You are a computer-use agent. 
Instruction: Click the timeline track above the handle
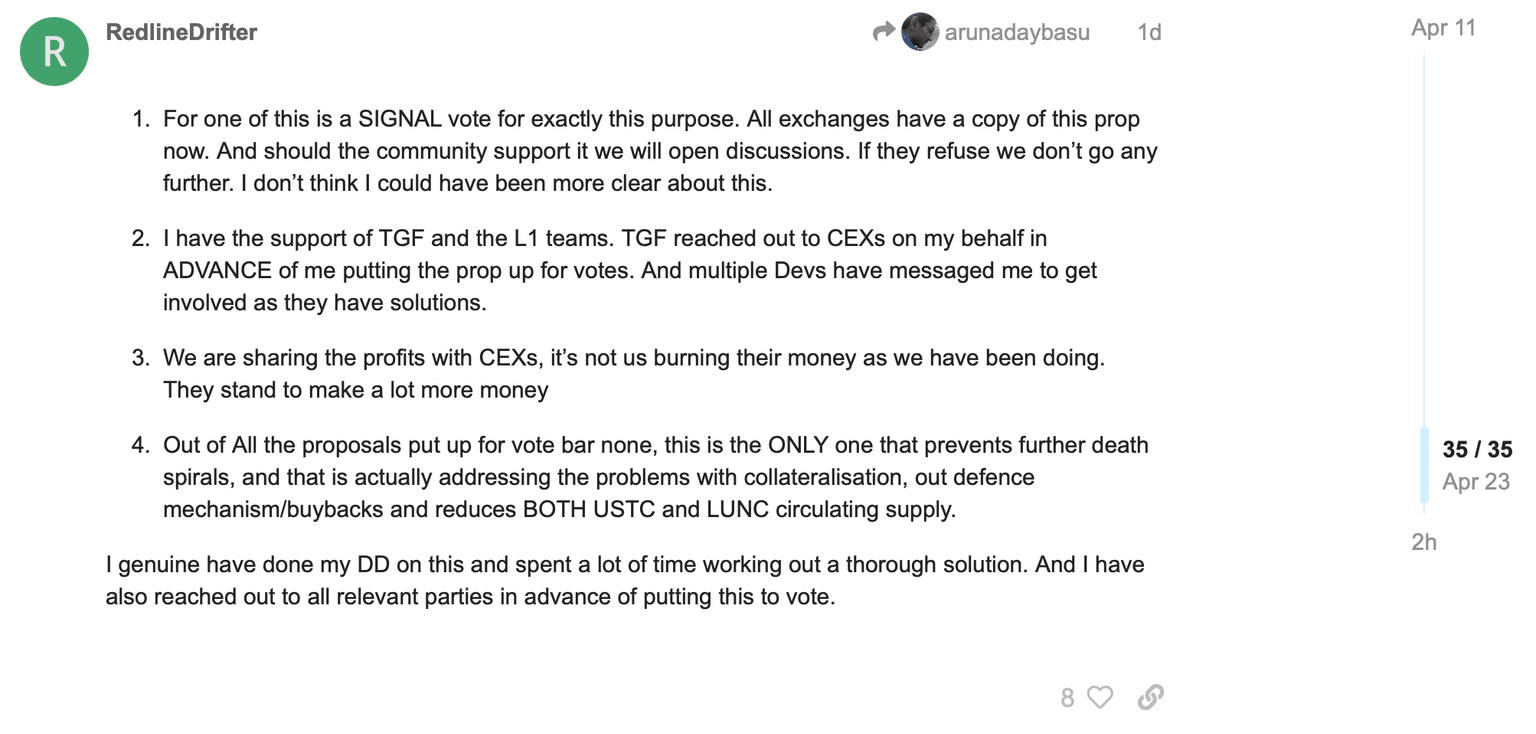coord(1424,240)
